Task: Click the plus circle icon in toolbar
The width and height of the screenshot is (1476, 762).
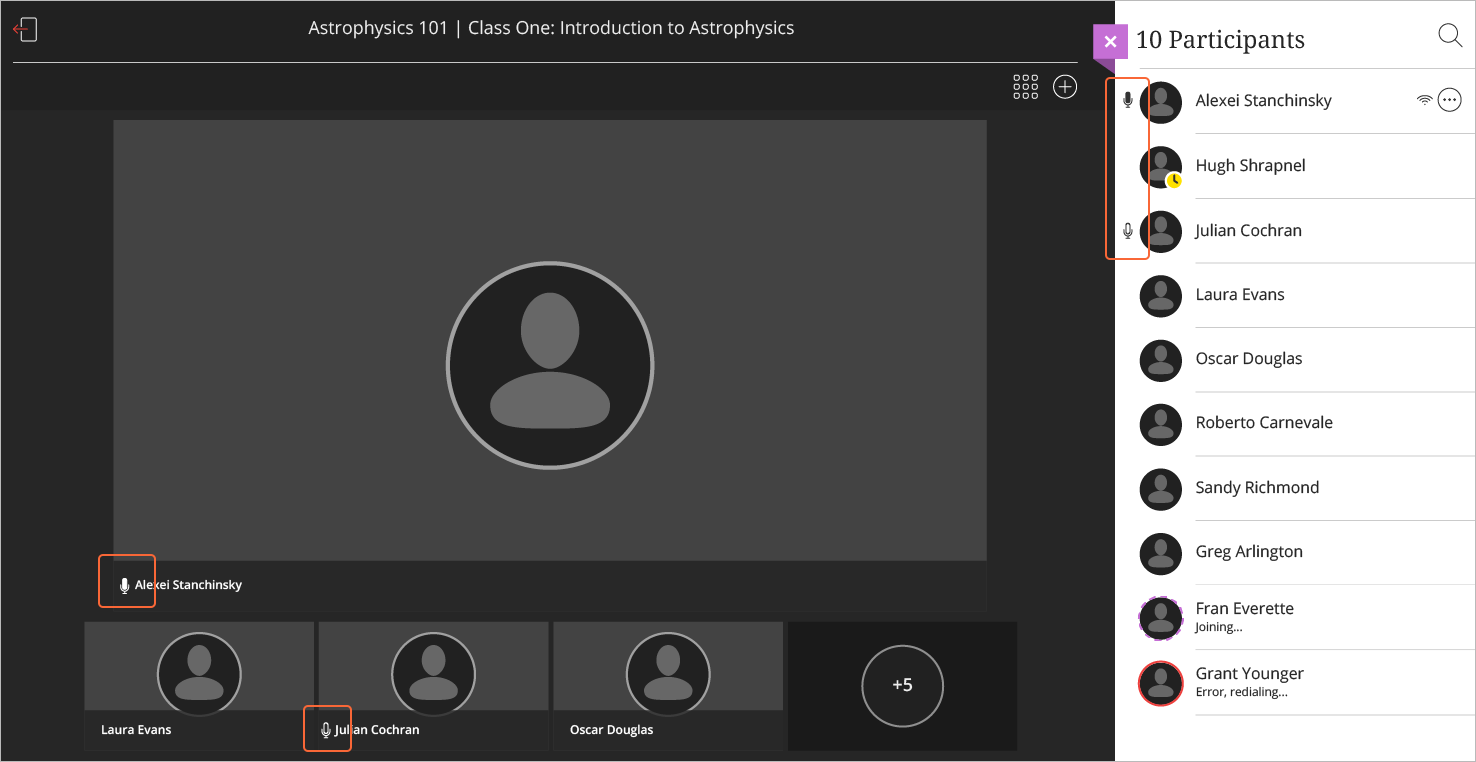Action: (1065, 87)
